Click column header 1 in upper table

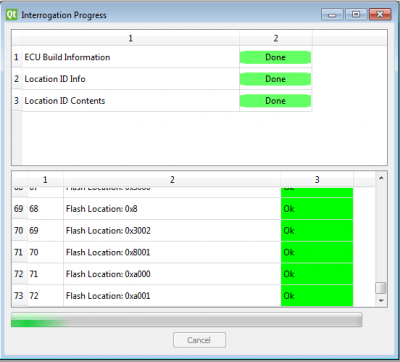coord(131,38)
